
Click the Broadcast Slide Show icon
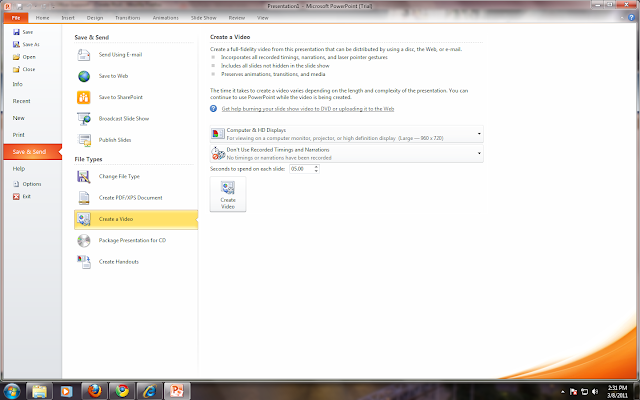[x=84, y=119]
